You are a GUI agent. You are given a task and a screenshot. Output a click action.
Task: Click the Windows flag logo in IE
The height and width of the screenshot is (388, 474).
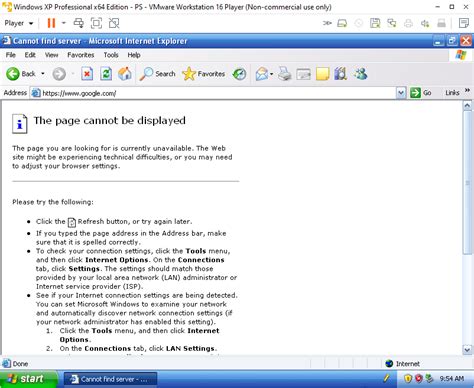461,55
